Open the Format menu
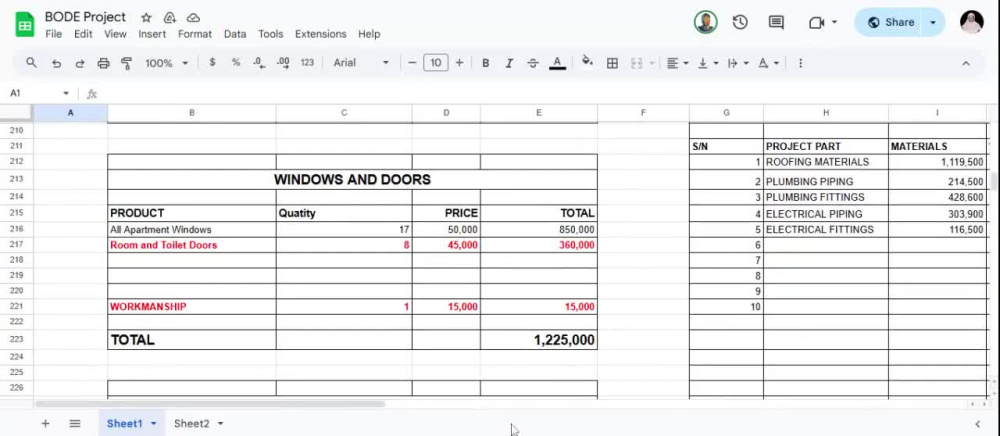The height and width of the screenshot is (436, 1000). [195, 34]
